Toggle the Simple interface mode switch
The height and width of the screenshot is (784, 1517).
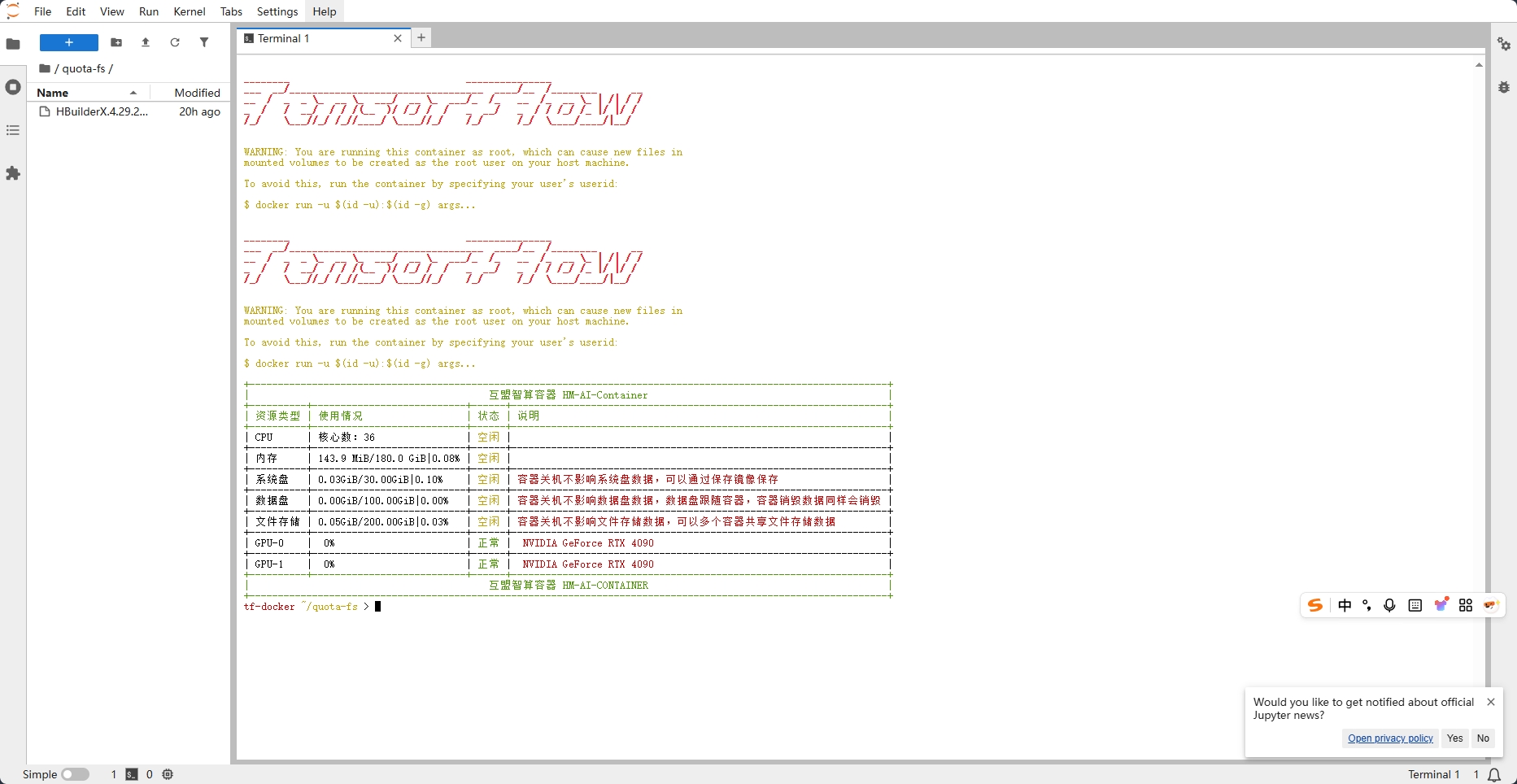[75, 774]
